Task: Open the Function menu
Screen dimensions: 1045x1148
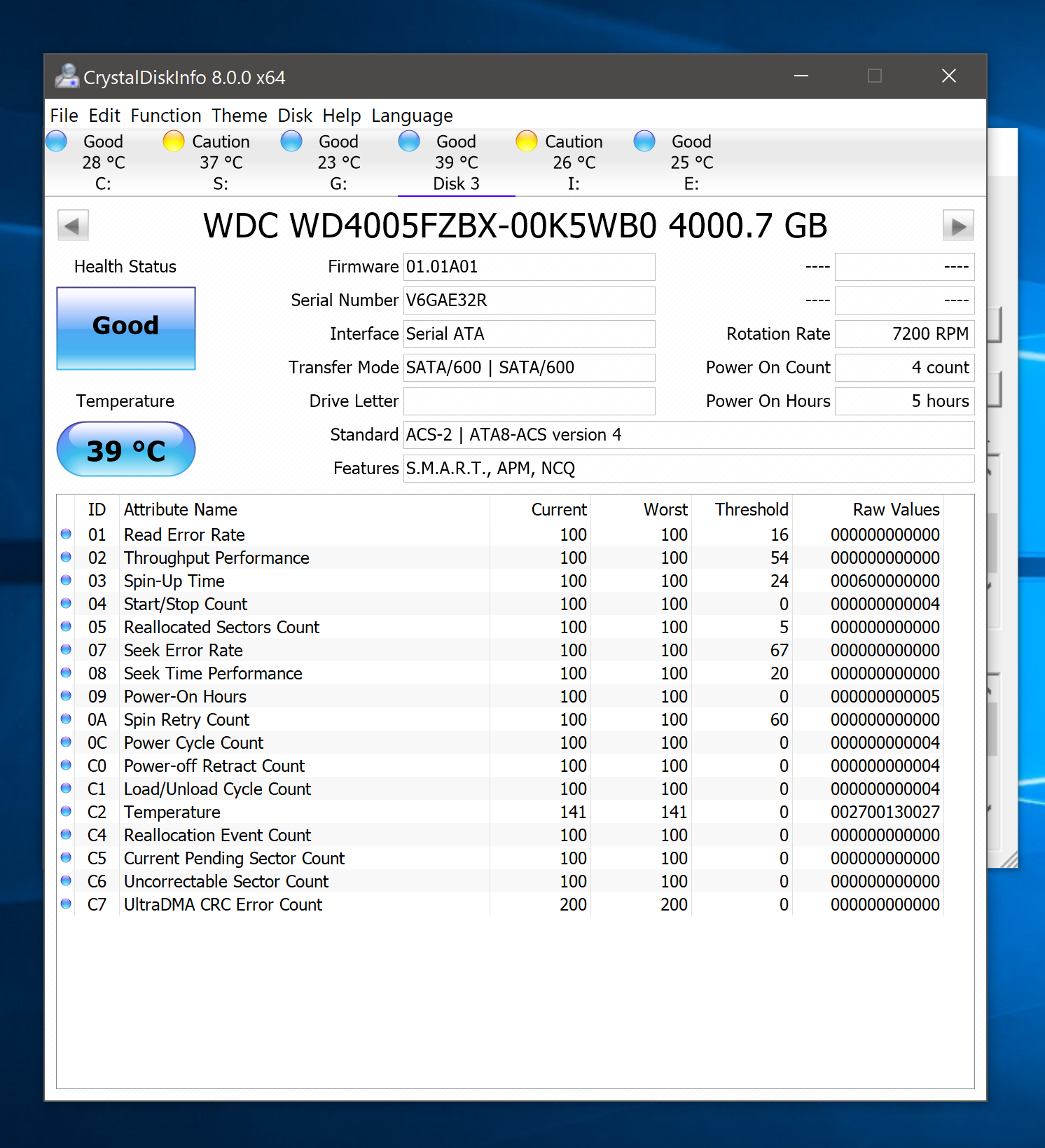Action: (x=165, y=116)
